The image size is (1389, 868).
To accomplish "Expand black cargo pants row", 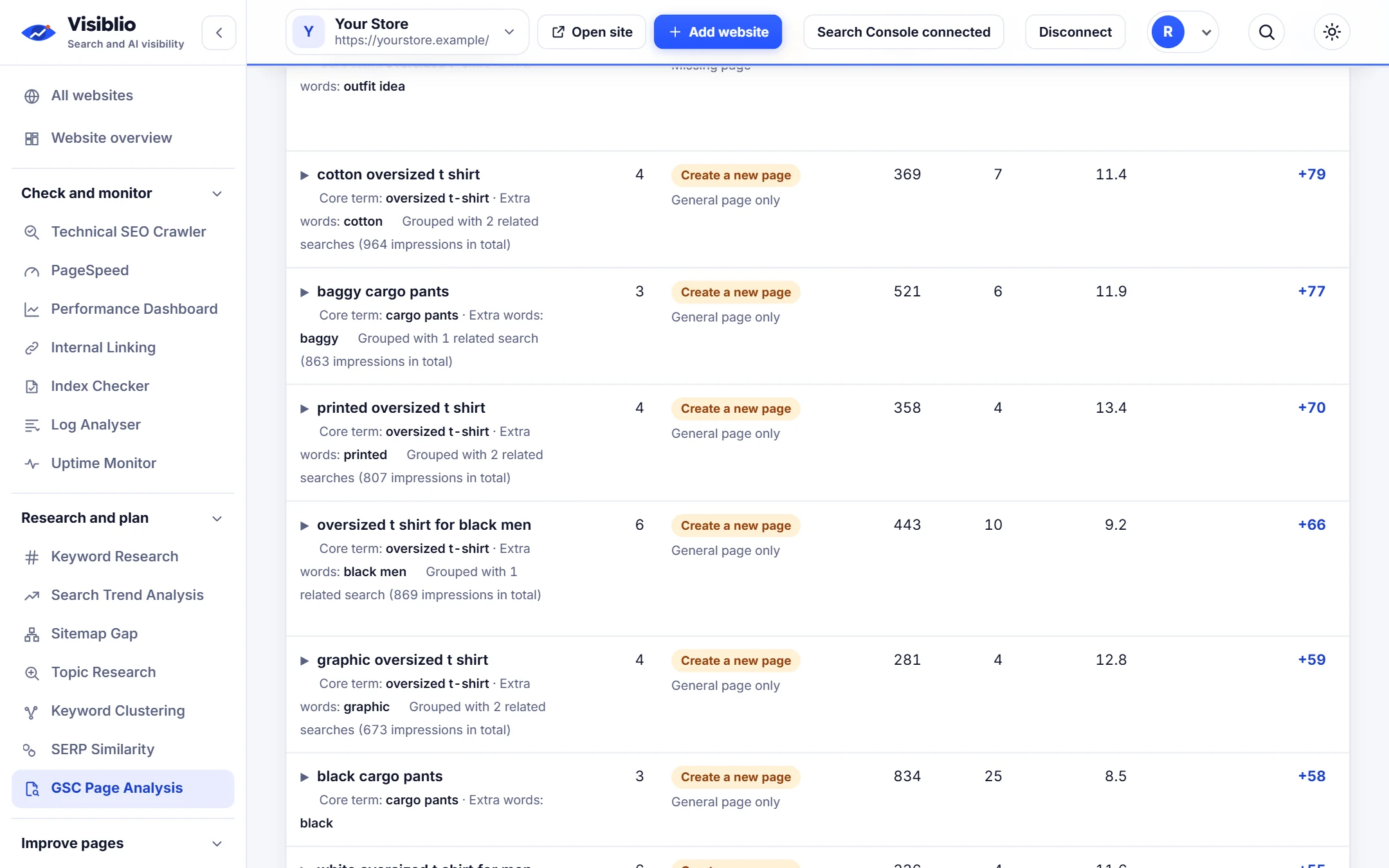I will [304, 777].
